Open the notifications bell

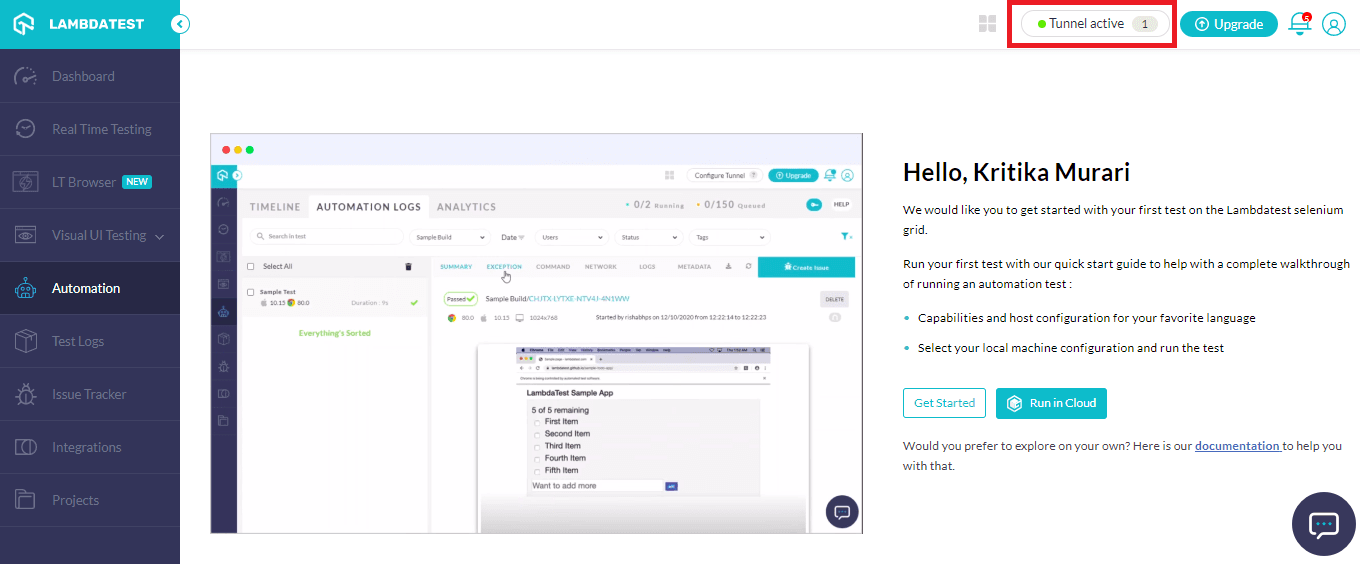(1300, 24)
